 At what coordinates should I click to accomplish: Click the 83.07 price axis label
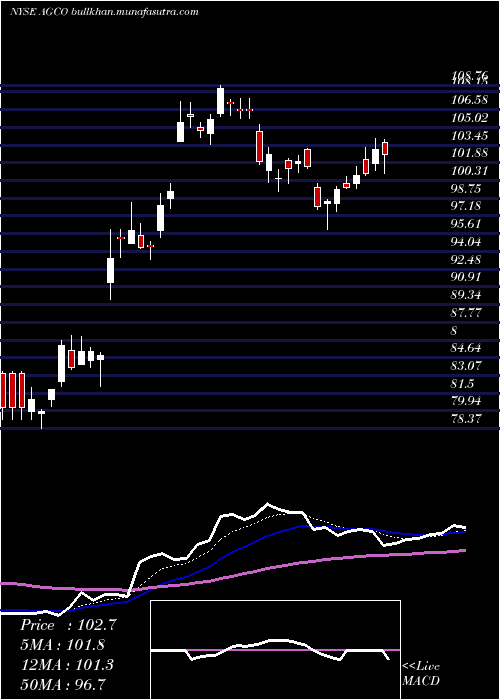coord(466,366)
